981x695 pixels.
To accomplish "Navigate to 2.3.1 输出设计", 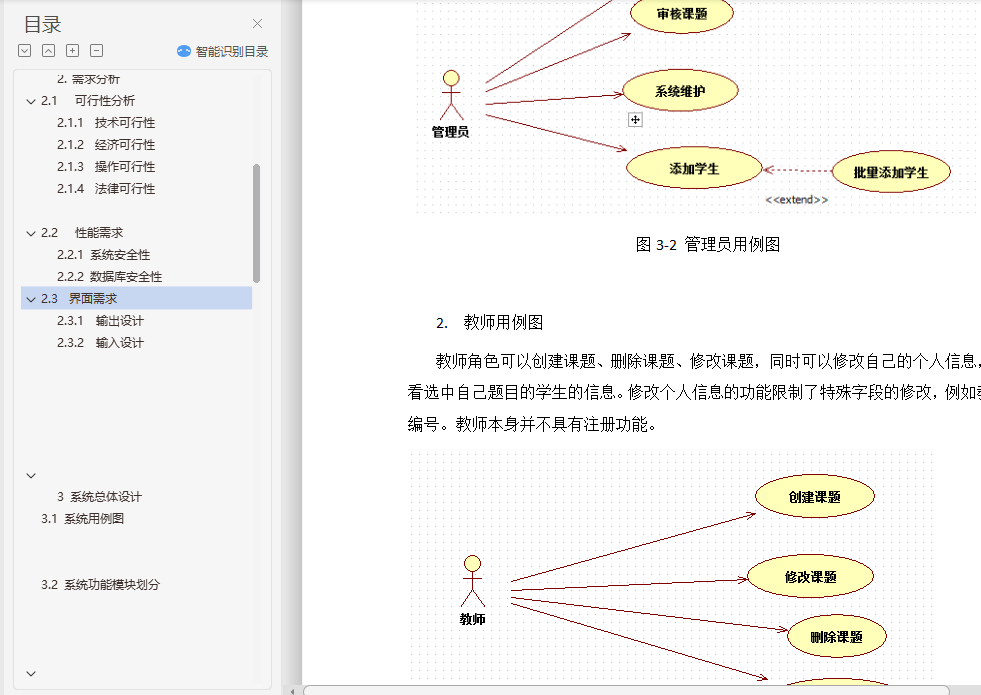I will (100, 321).
